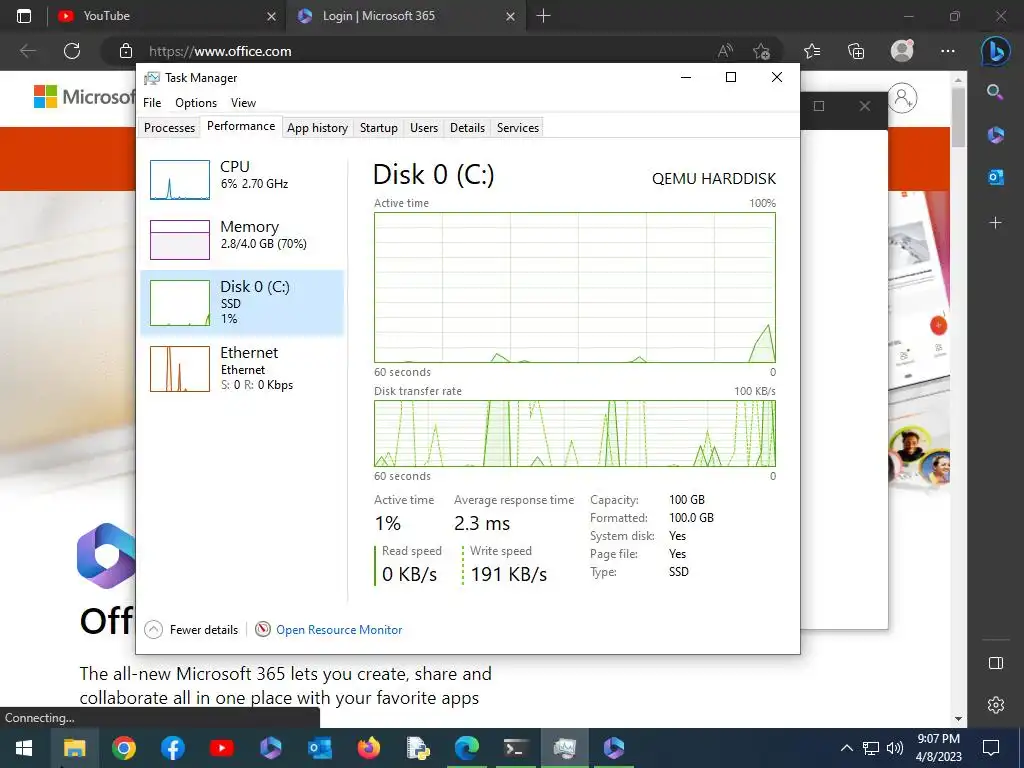Viewport: 1024px width, 768px height.
Task: Click the Microsoft logo on office.com
Action: click(x=84, y=97)
